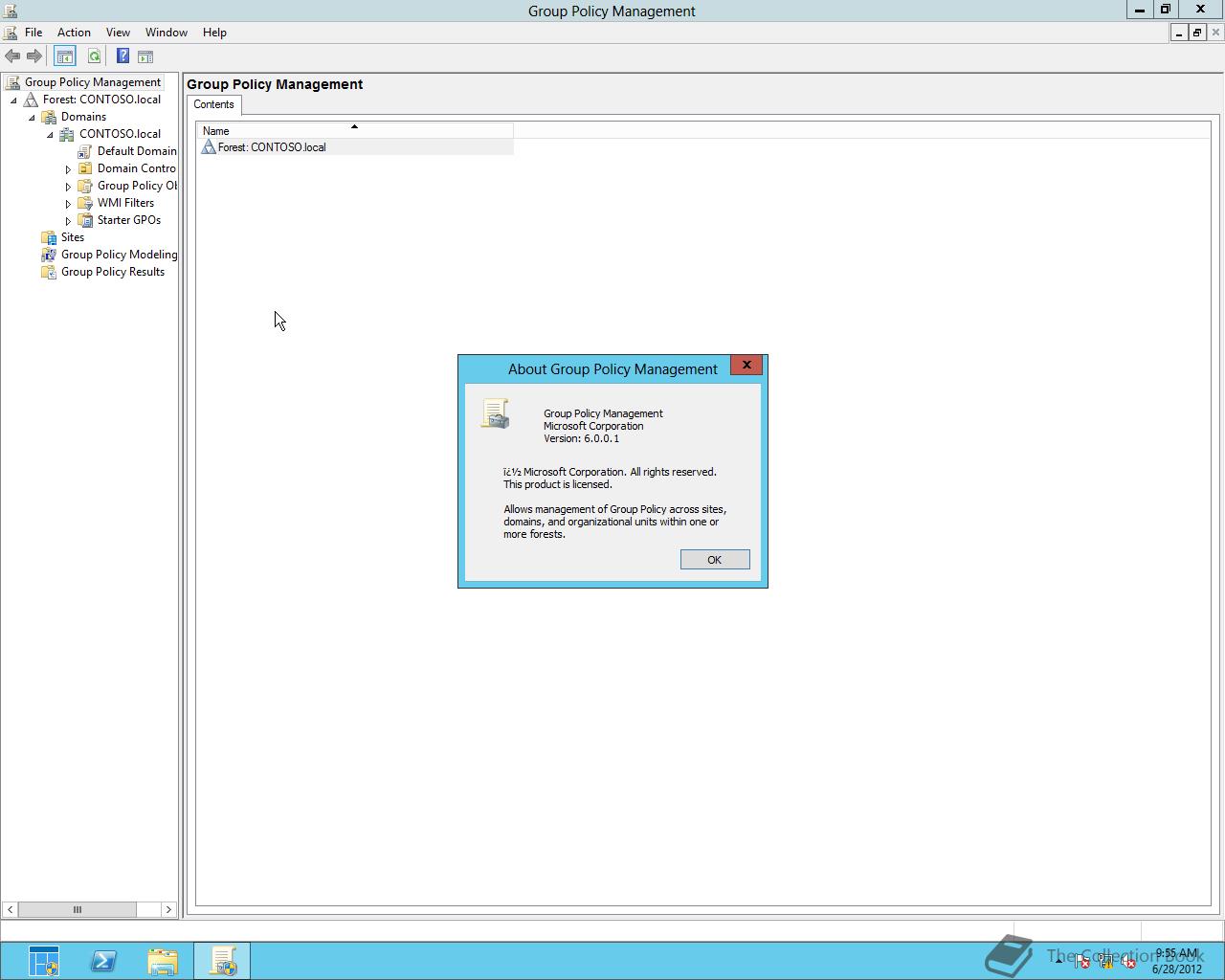Click the Sites folder icon in tree
The image size is (1225, 980).
tap(49, 237)
